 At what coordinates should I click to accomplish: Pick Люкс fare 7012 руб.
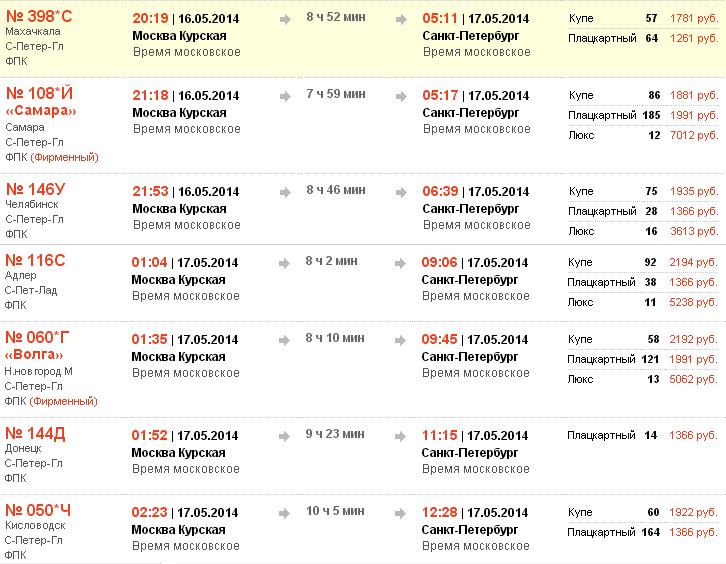[x=694, y=135]
